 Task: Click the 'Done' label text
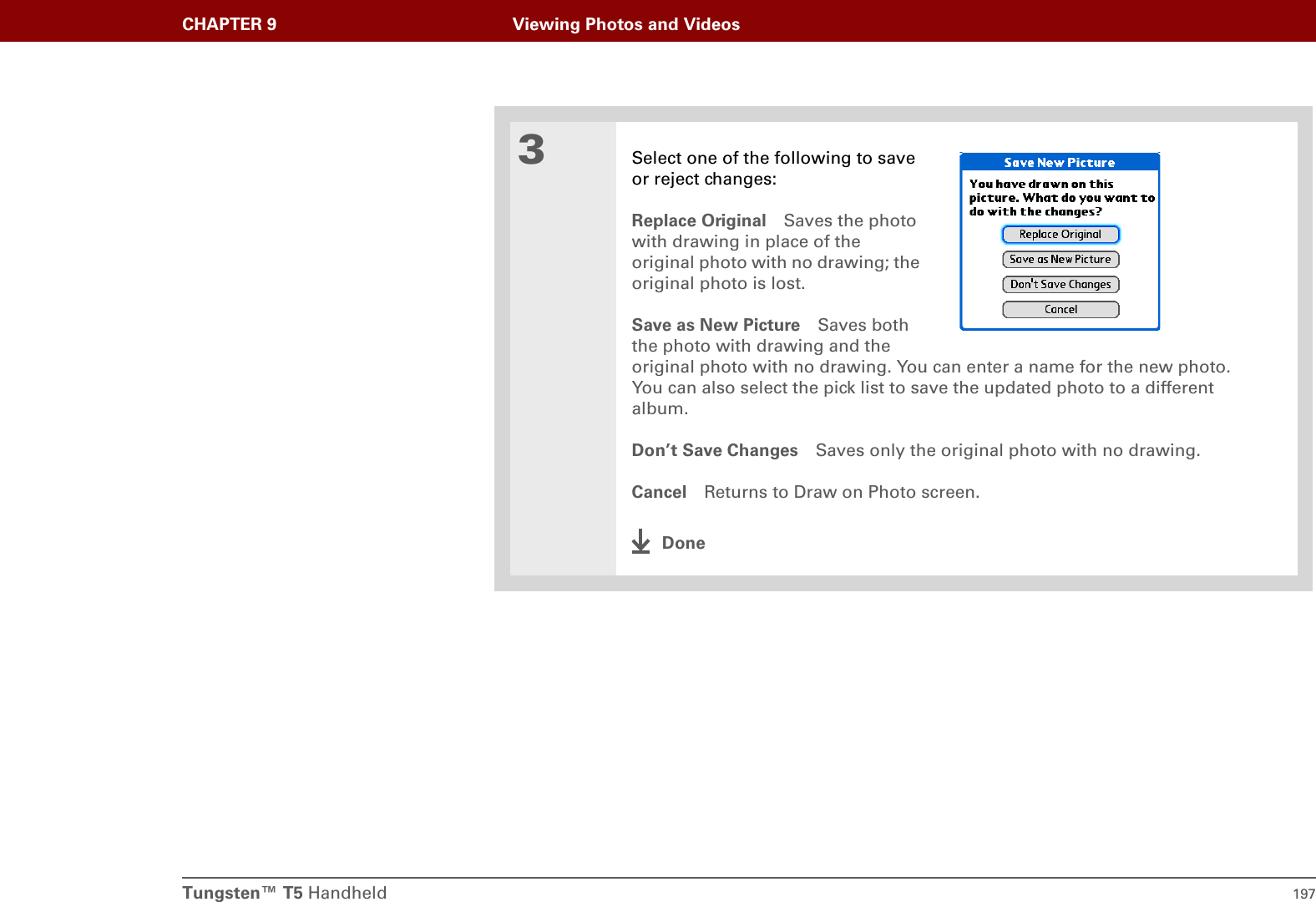pyautogui.click(x=683, y=543)
